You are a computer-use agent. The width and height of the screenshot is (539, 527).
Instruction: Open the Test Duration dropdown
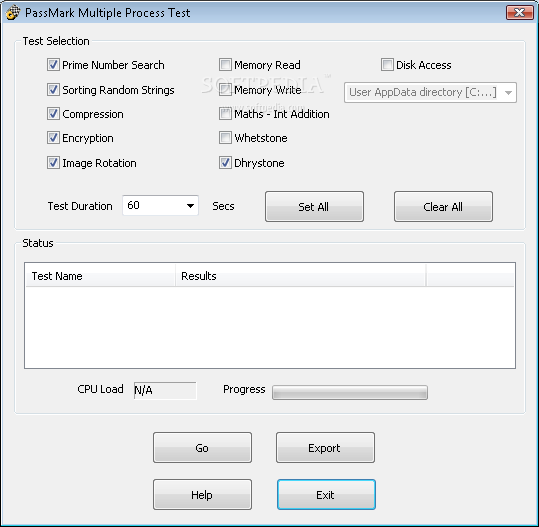pyautogui.click(x=161, y=206)
